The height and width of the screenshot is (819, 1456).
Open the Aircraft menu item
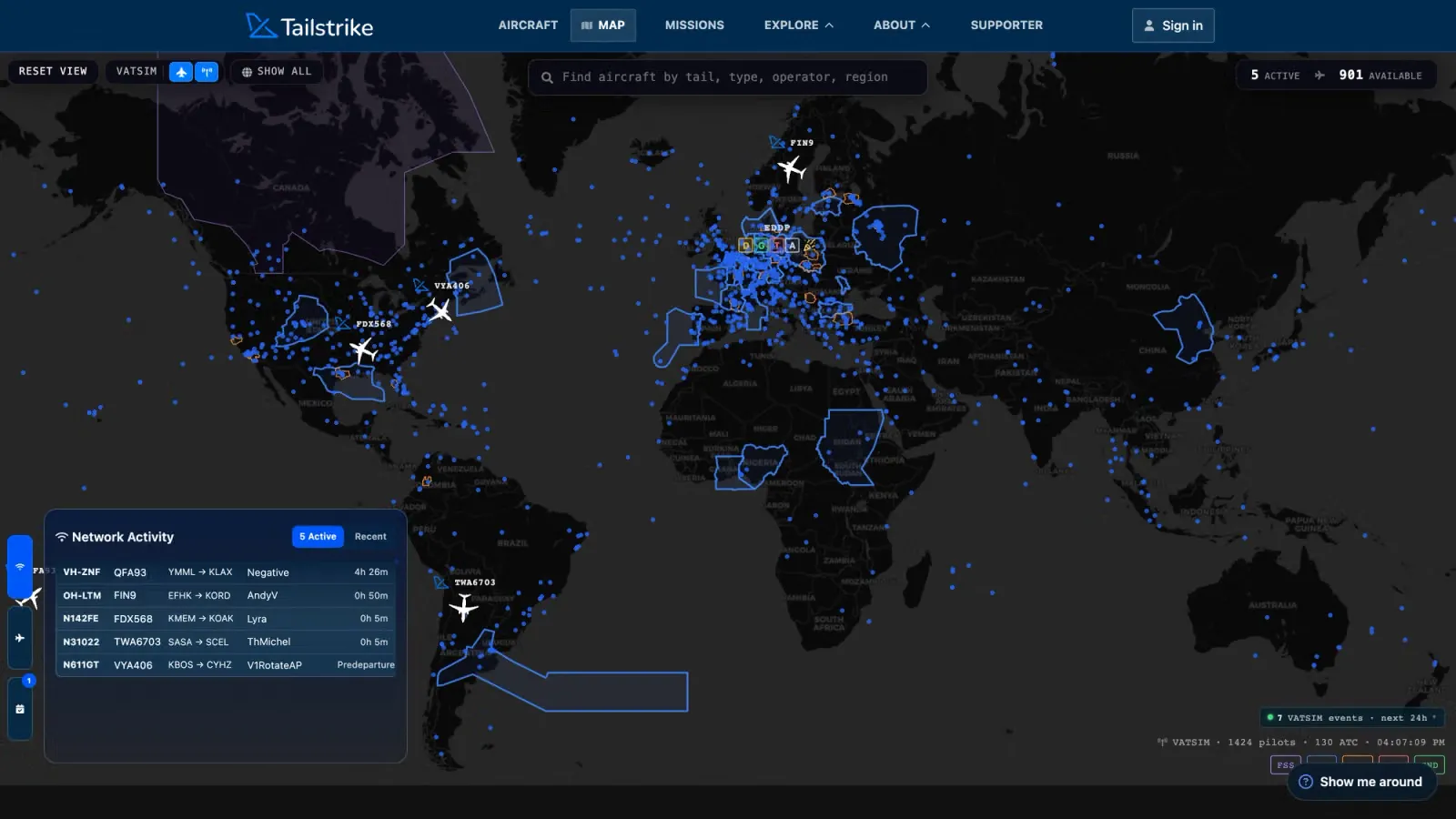[528, 25]
